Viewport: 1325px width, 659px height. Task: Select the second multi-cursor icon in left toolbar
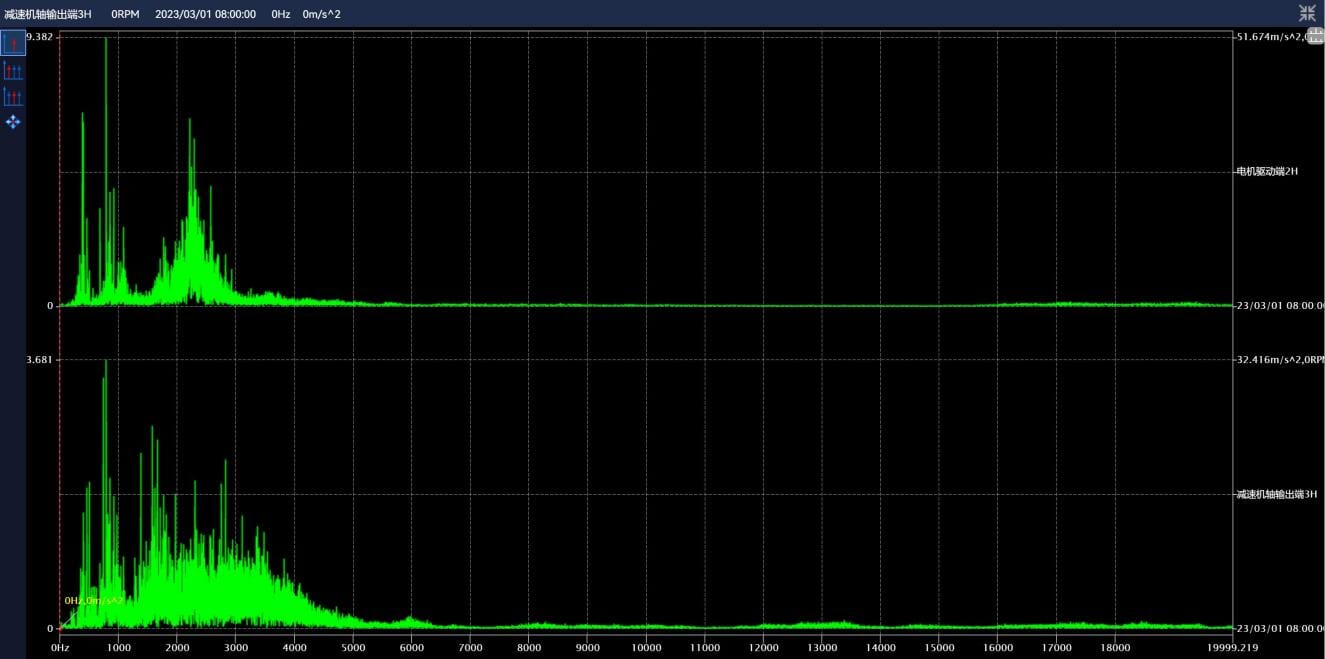point(13,70)
